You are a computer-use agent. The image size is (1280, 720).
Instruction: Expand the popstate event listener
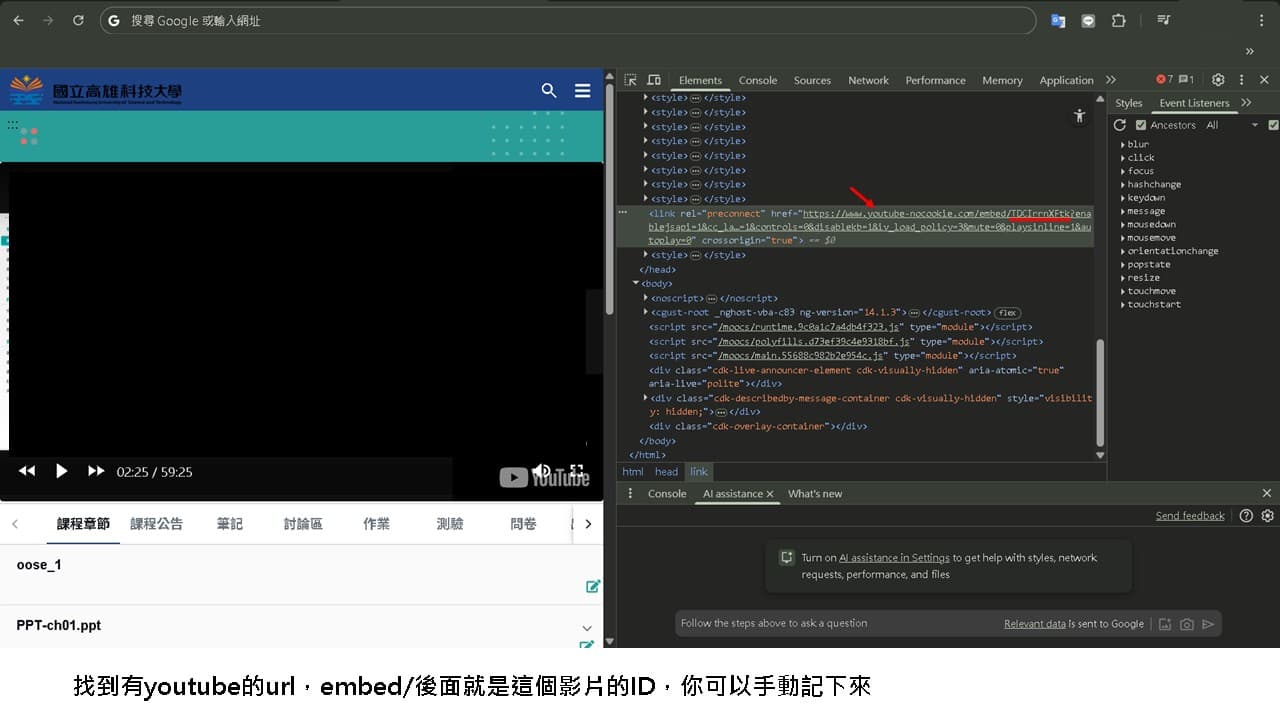[x=1123, y=265]
